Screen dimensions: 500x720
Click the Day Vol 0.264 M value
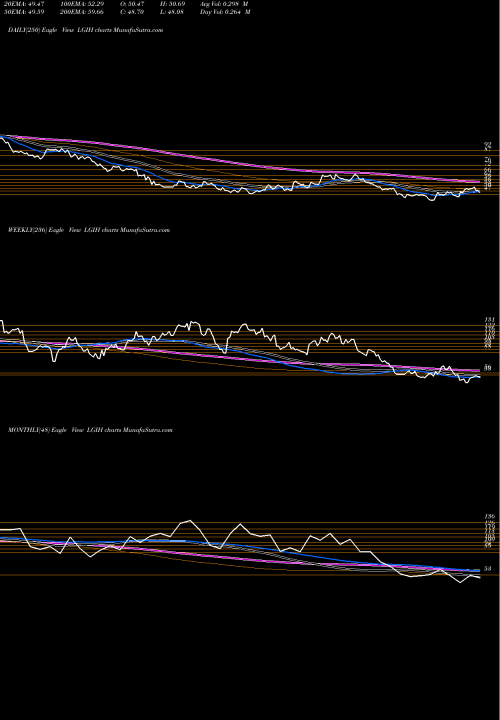[x=225, y=12]
